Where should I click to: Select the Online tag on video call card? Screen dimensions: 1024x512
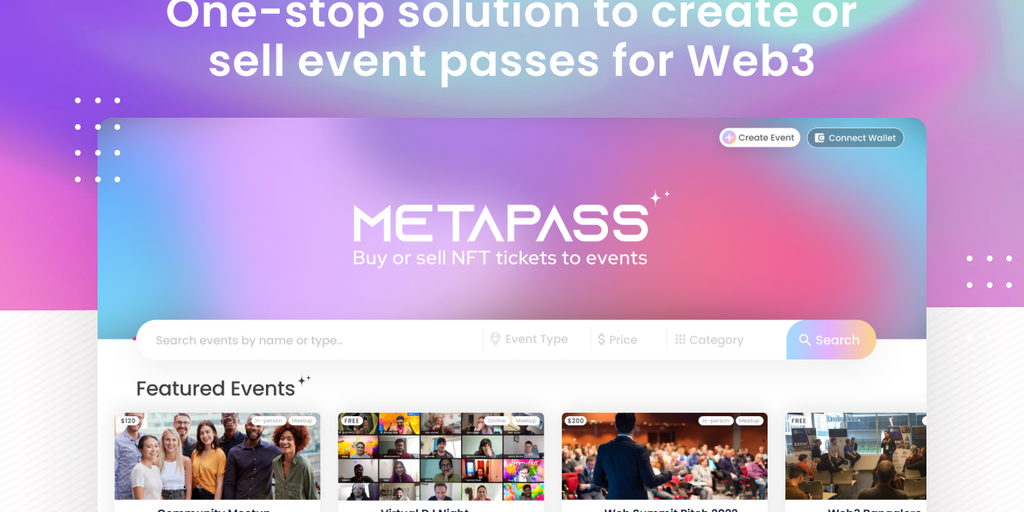[497, 421]
